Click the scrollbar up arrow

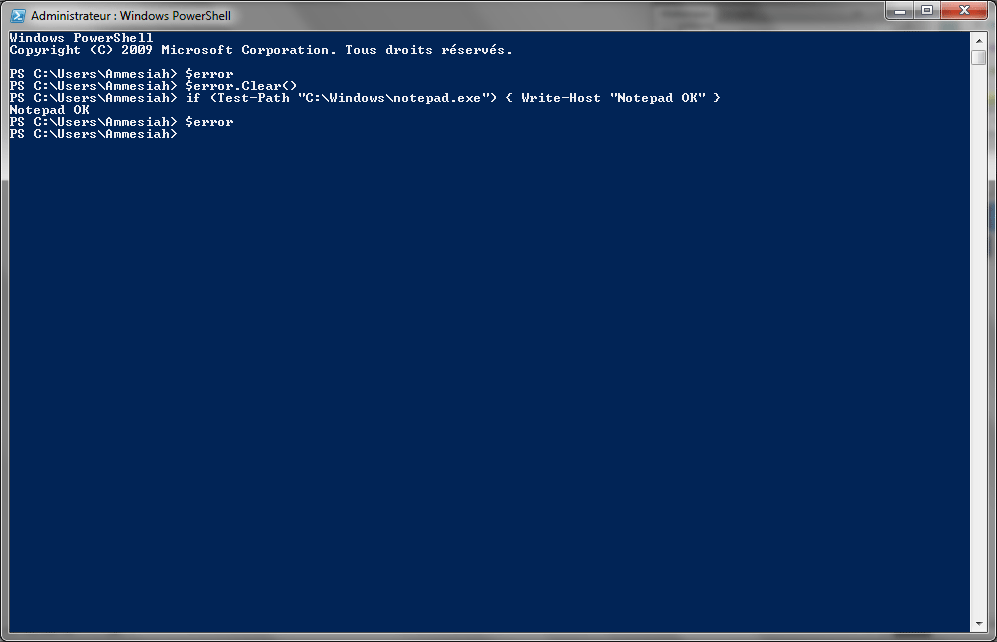click(x=979, y=41)
